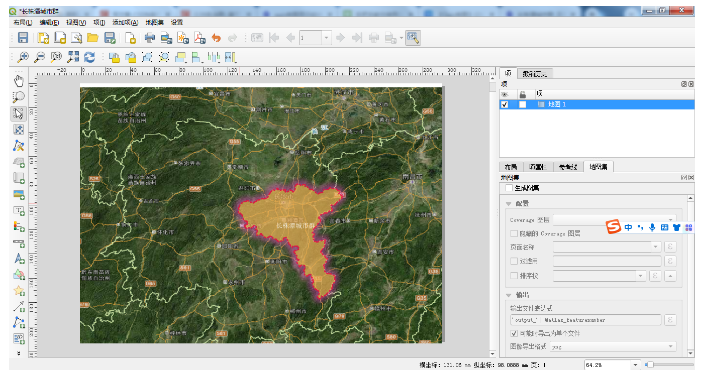Image resolution: width=711 pixels, height=377 pixels.
Task: Click the Add Shape tool icon
Action: point(19,275)
